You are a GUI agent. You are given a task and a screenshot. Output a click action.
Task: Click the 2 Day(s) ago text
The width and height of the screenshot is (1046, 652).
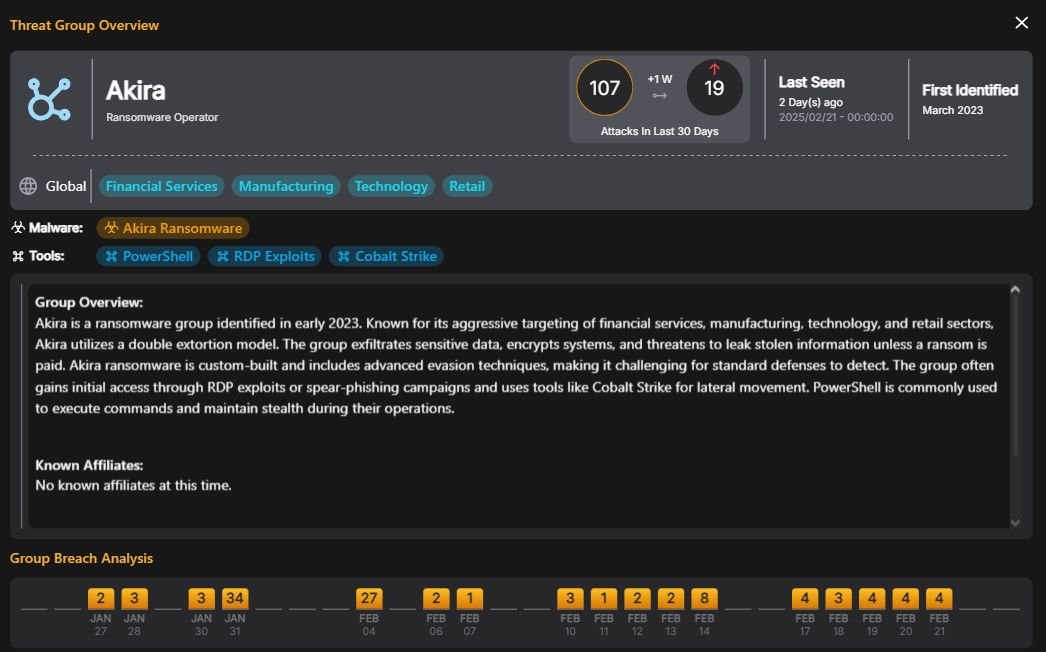coord(811,102)
